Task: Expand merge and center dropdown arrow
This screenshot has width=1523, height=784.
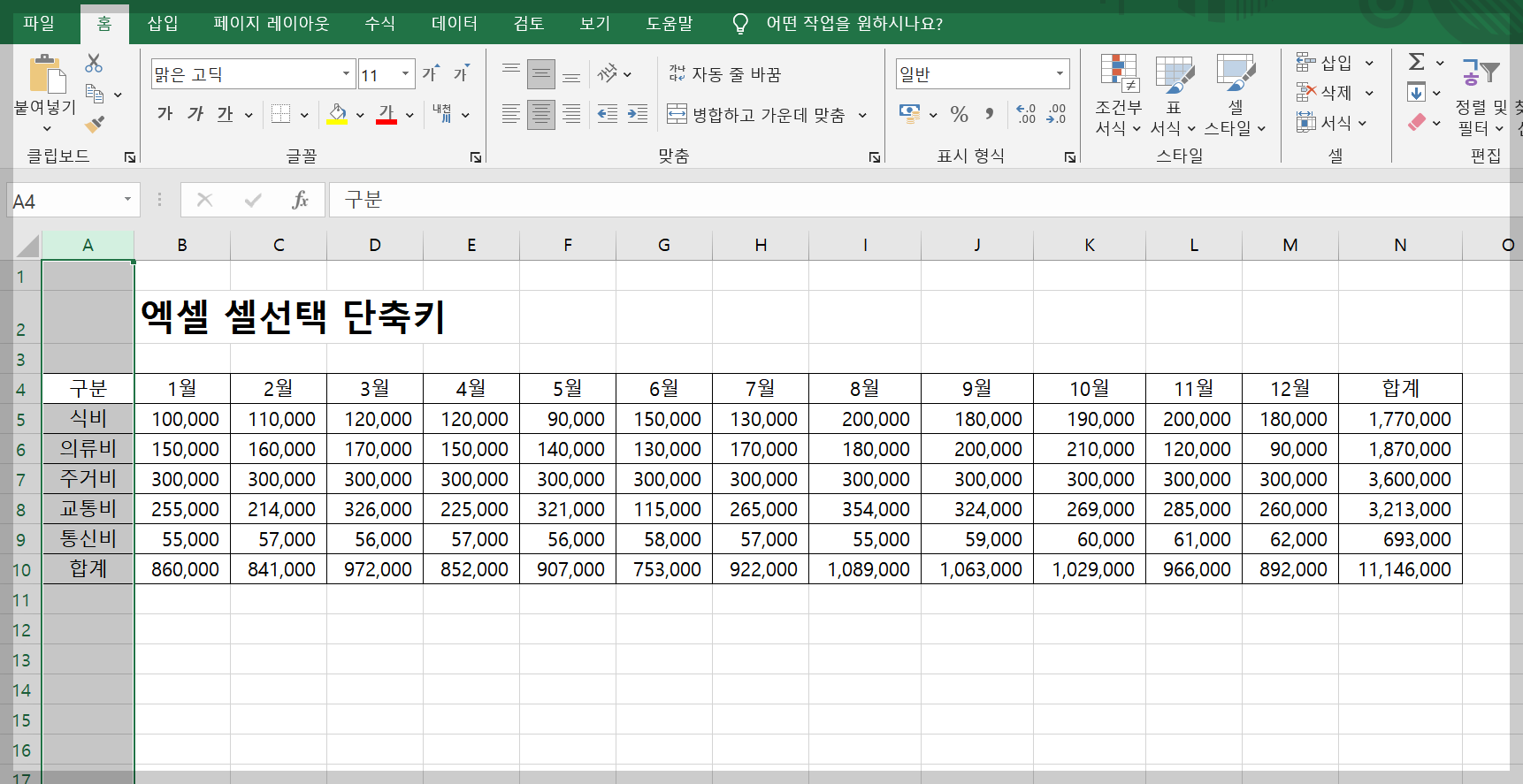Action: (862, 115)
